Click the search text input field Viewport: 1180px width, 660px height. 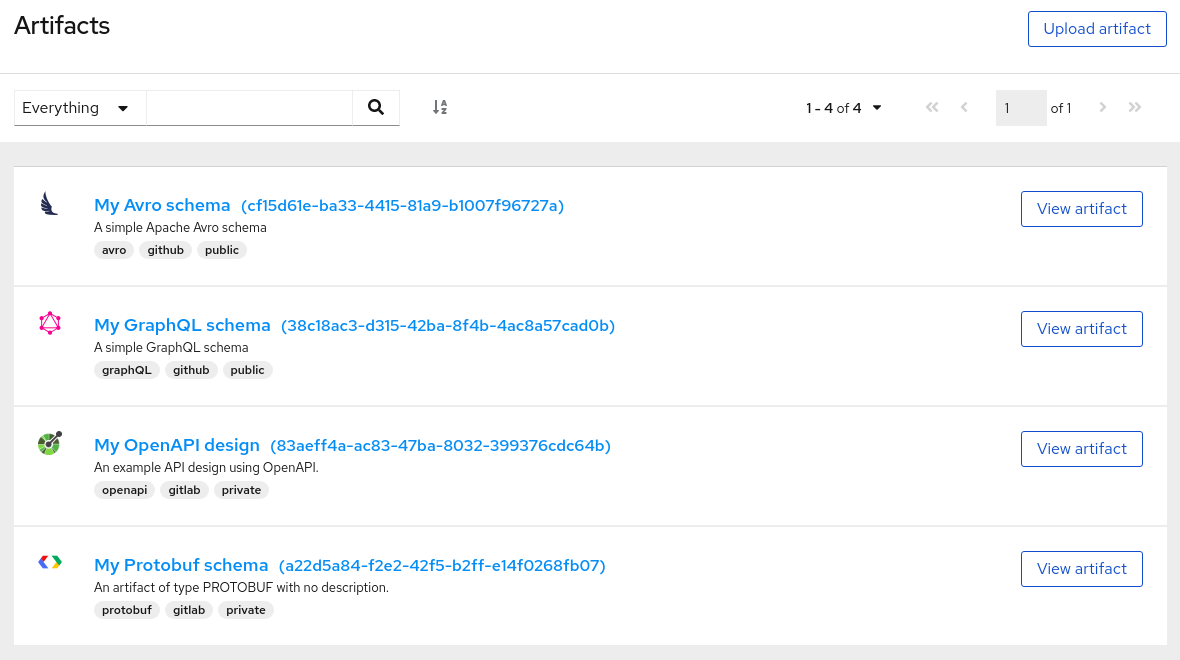tap(250, 107)
